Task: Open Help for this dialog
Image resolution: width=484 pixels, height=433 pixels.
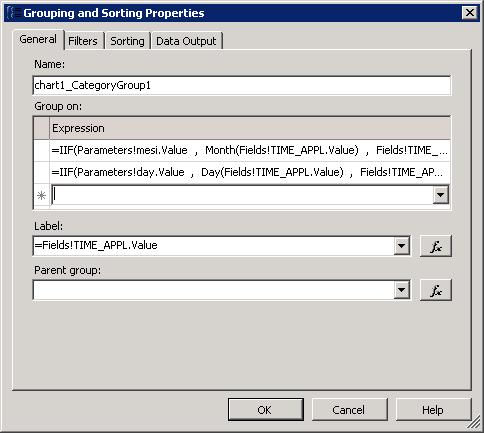Action: (433, 409)
